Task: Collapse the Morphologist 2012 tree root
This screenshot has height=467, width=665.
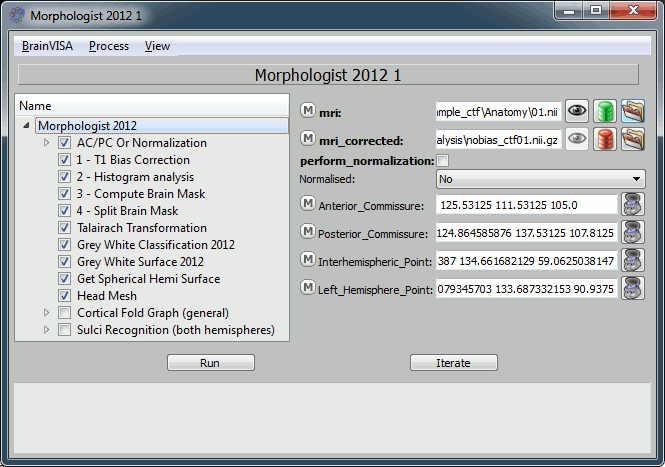Action: [26, 126]
